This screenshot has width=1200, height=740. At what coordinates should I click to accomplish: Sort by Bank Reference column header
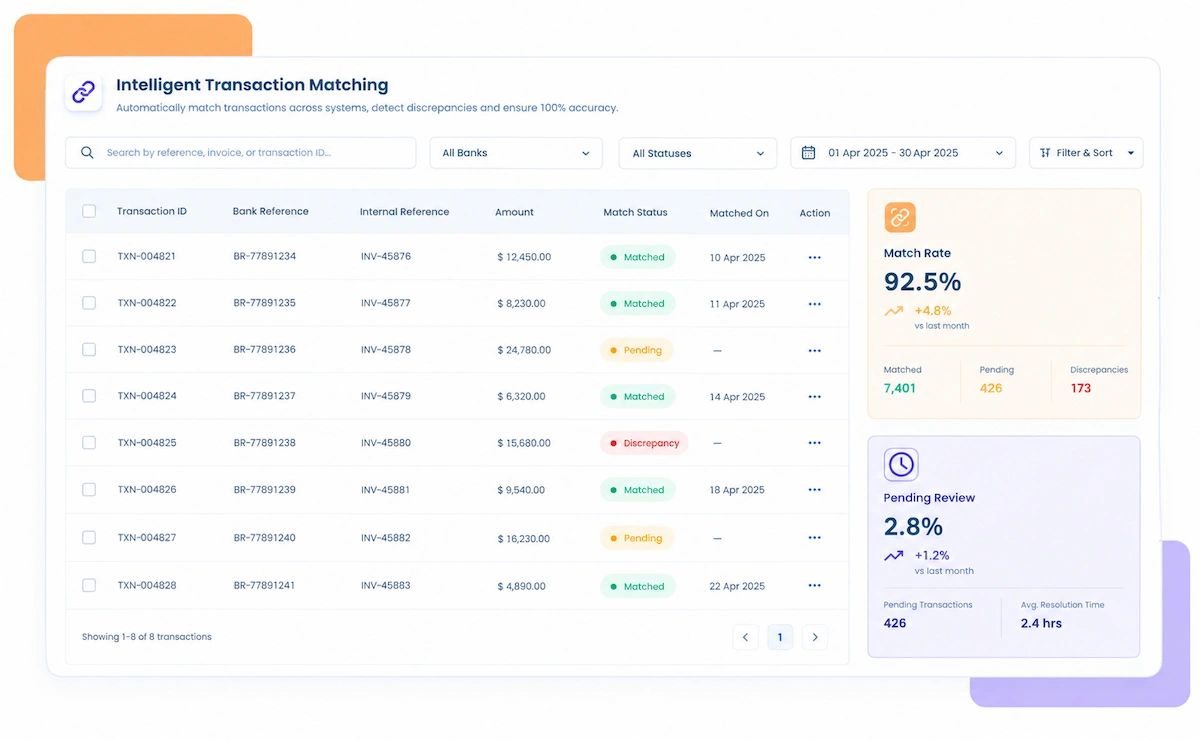[x=271, y=212]
